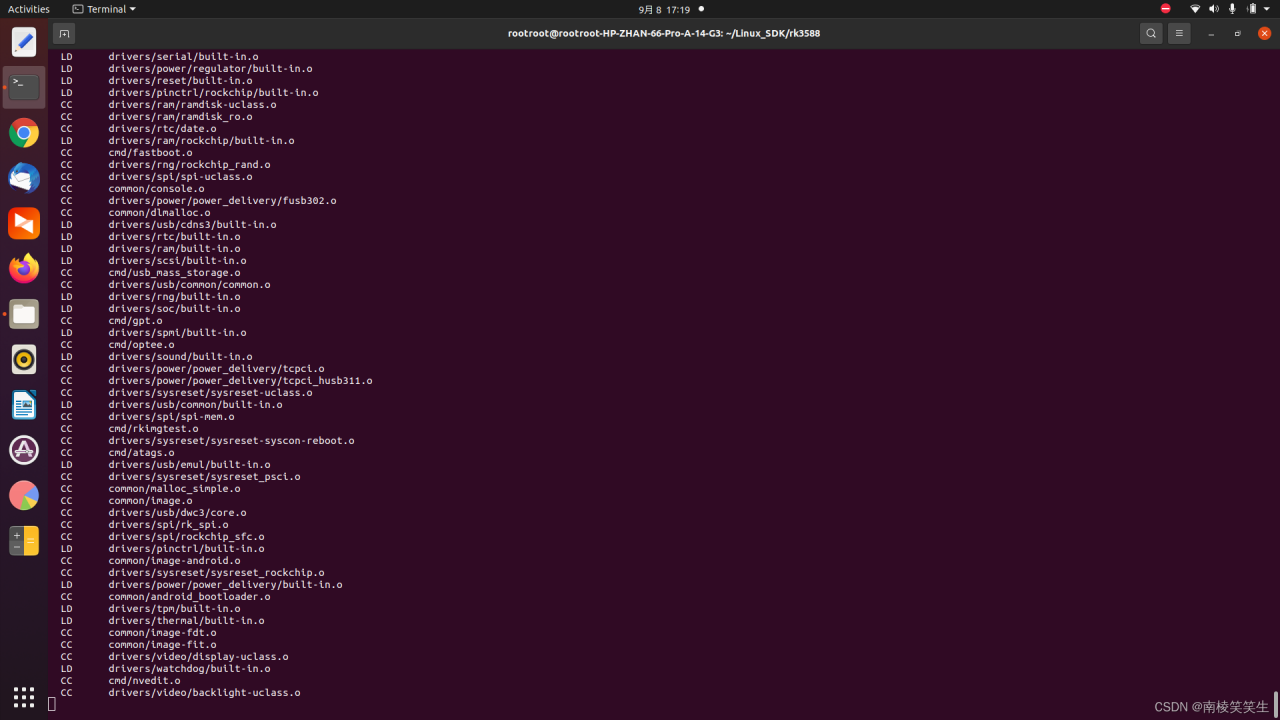Open Rhythmbox music player from the dock
The image size is (1280, 720).
(x=24, y=359)
